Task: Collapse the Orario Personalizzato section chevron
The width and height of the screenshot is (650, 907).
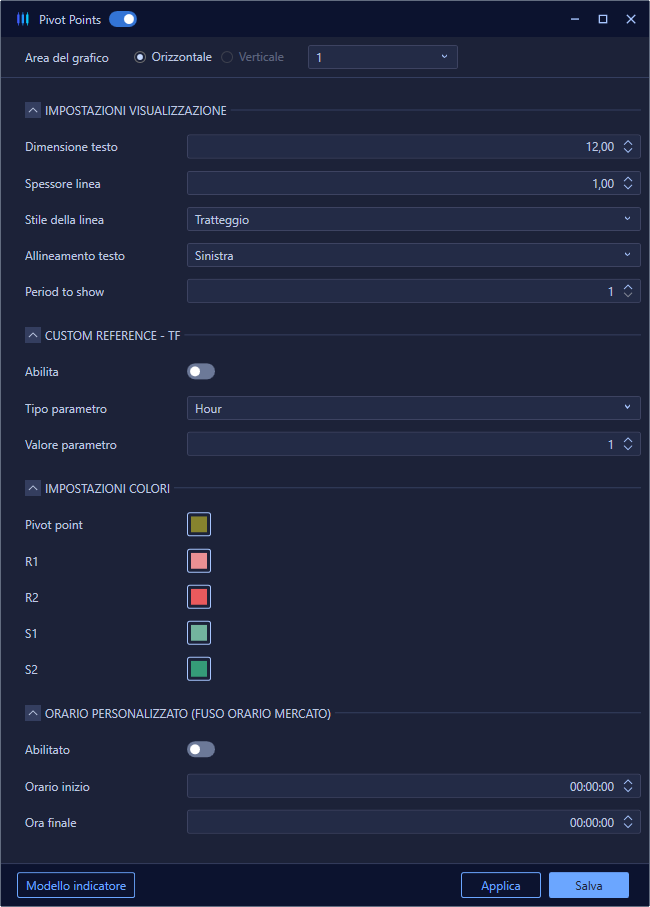Action: 33,713
